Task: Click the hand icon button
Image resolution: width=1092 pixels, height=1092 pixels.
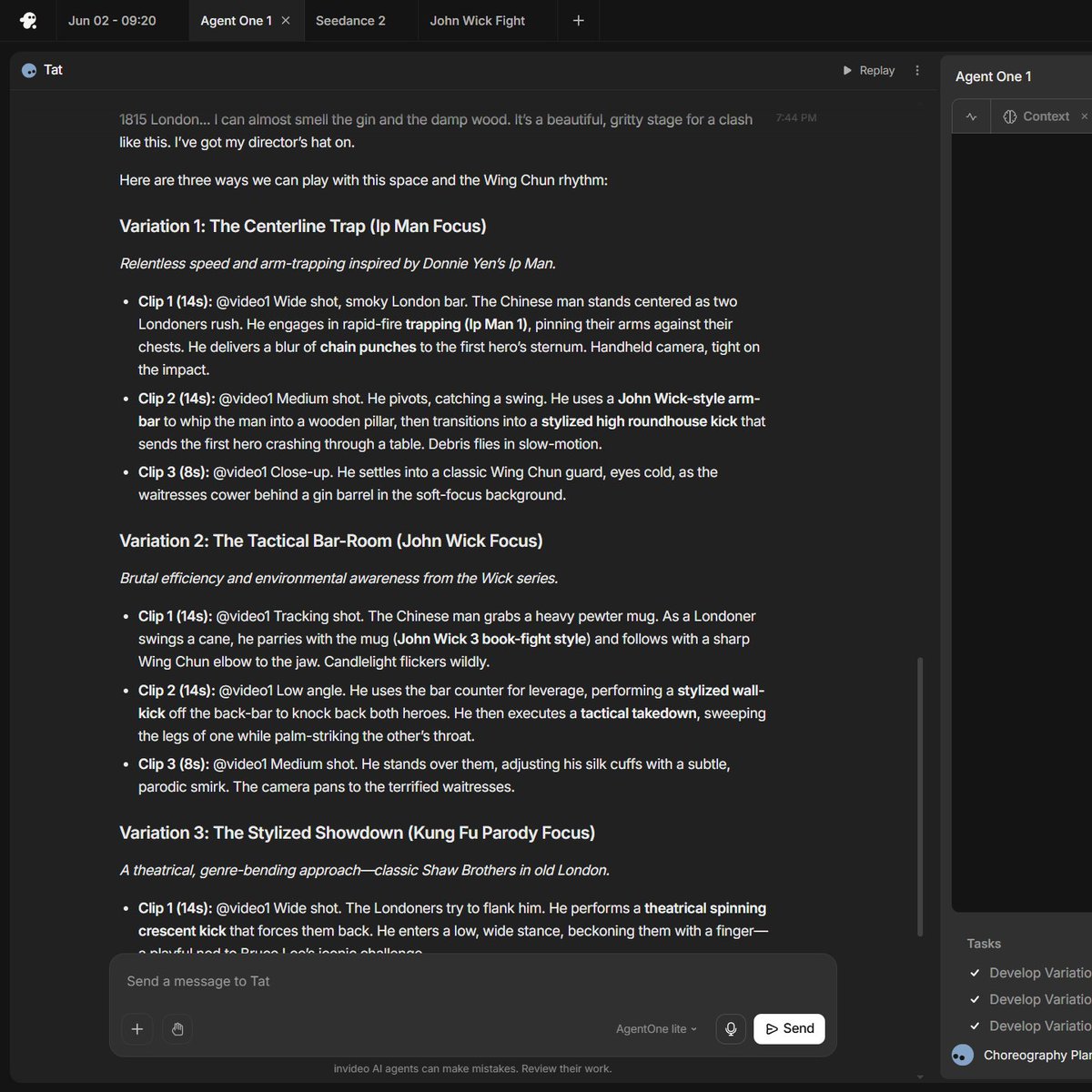Action: tap(177, 1029)
